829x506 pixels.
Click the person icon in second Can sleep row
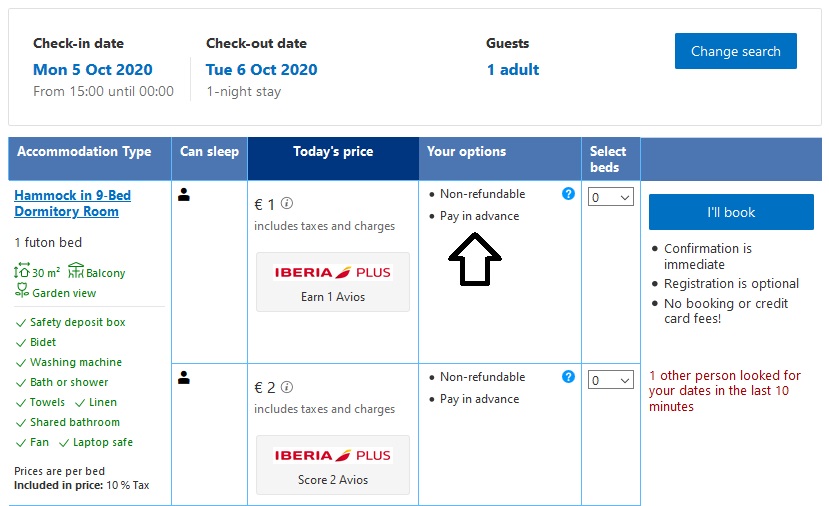coord(184,378)
